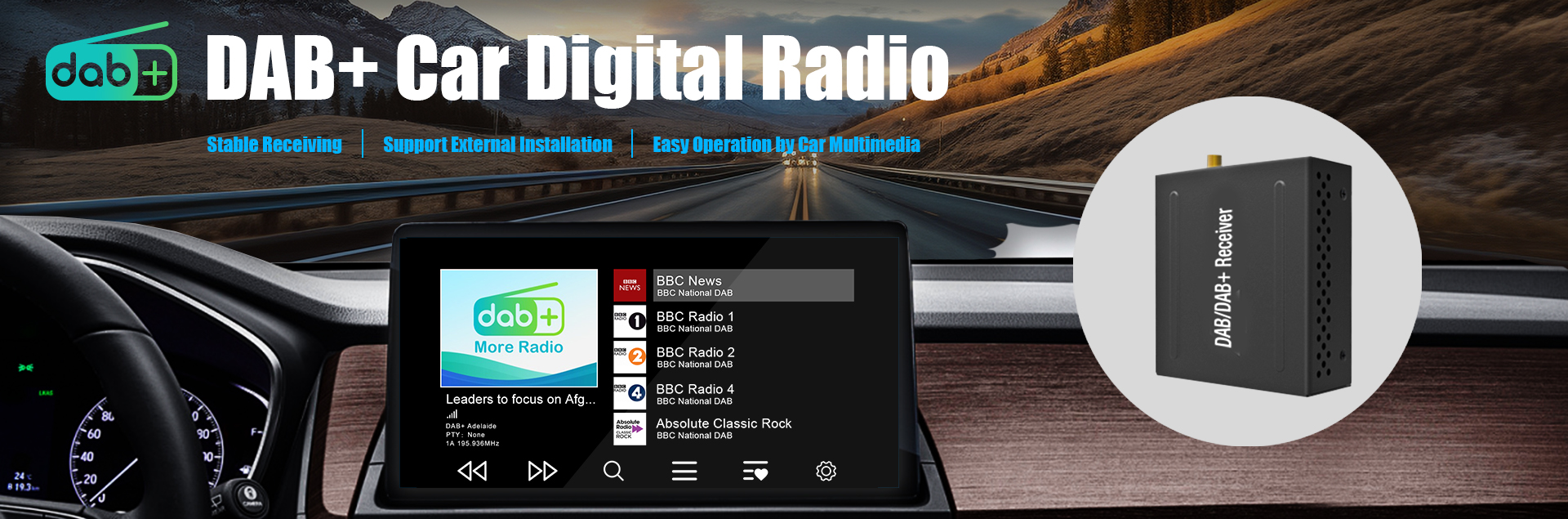Image resolution: width=1568 pixels, height=519 pixels.
Task: Skip to previous station with rewind icon
Action: (472, 471)
